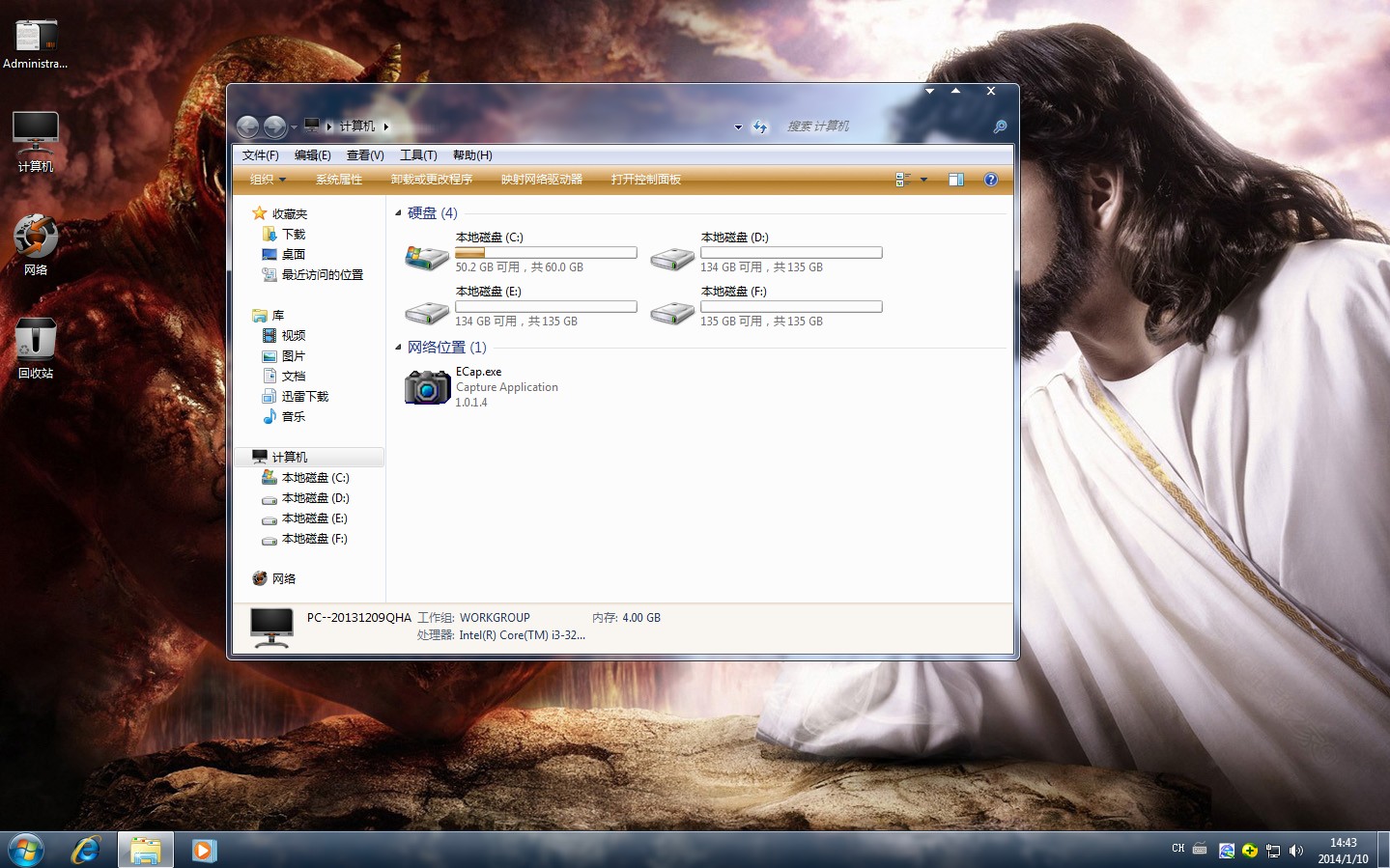Click the capacity bar of 本地磁盘 (E:)
Viewport: 1390px width, 868px height.
[x=546, y=307]
